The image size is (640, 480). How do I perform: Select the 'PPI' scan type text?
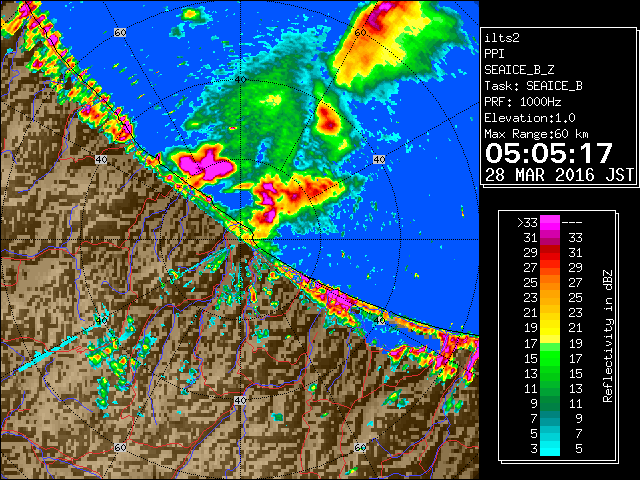494,54
